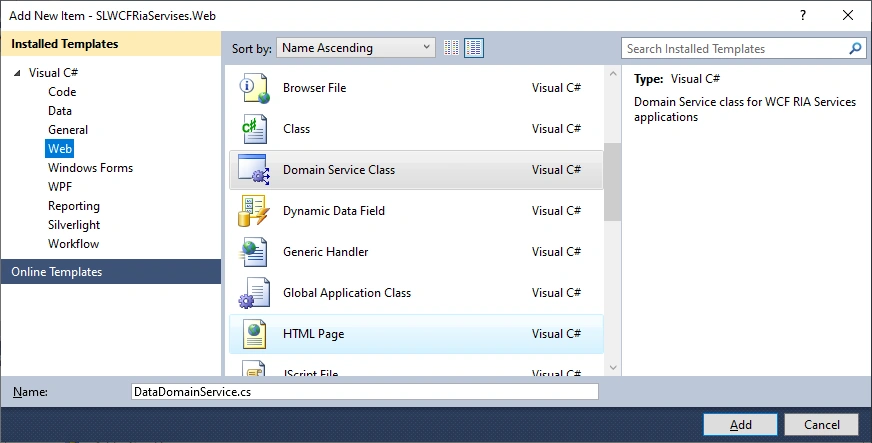Image resolution: width=872 pixels, height=443 pixels.
Task: Select the Domain Service Class icon
Action: [254, 170]
